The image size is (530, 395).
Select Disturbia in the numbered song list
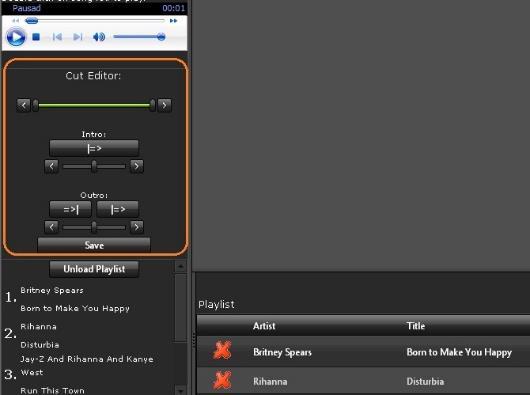[x=40, y=345]
